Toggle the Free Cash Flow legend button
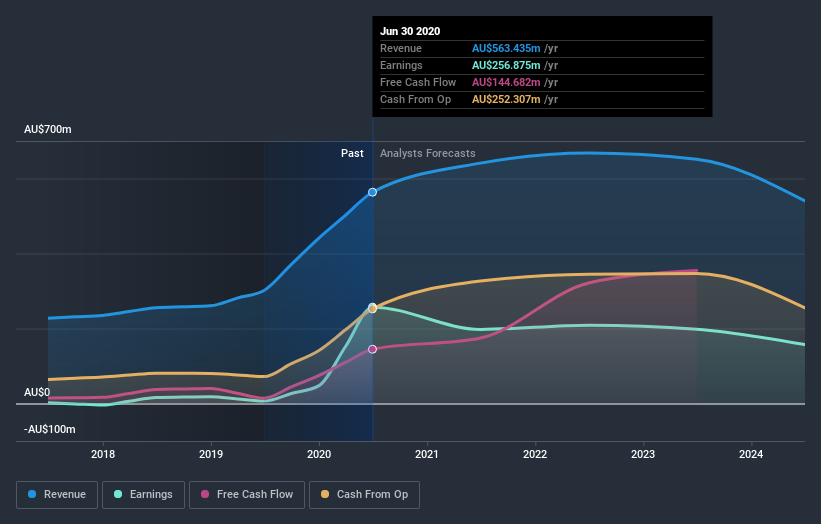Screen dimensions: 821x524 (247, 495)
